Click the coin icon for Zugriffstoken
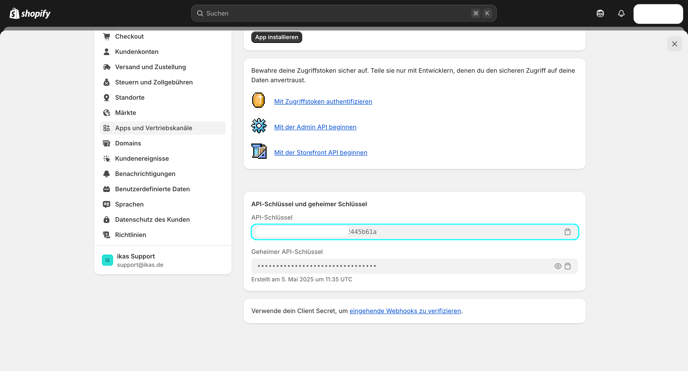This screenshot has height=371, width=688. coord(258,100)
